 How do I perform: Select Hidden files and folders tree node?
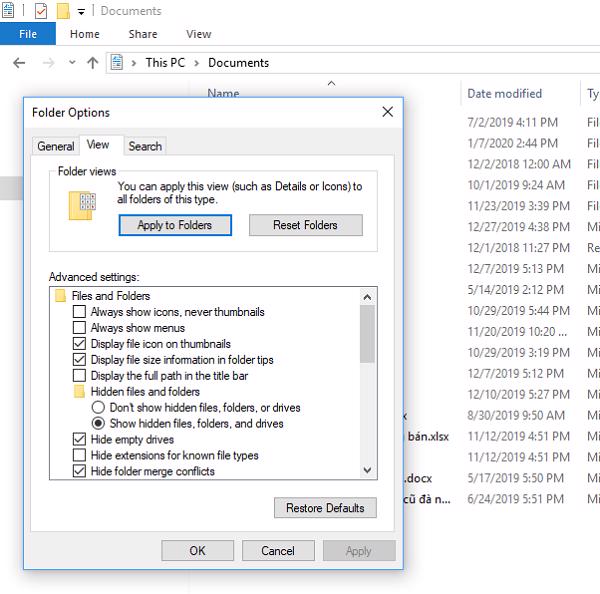[145, 392]
